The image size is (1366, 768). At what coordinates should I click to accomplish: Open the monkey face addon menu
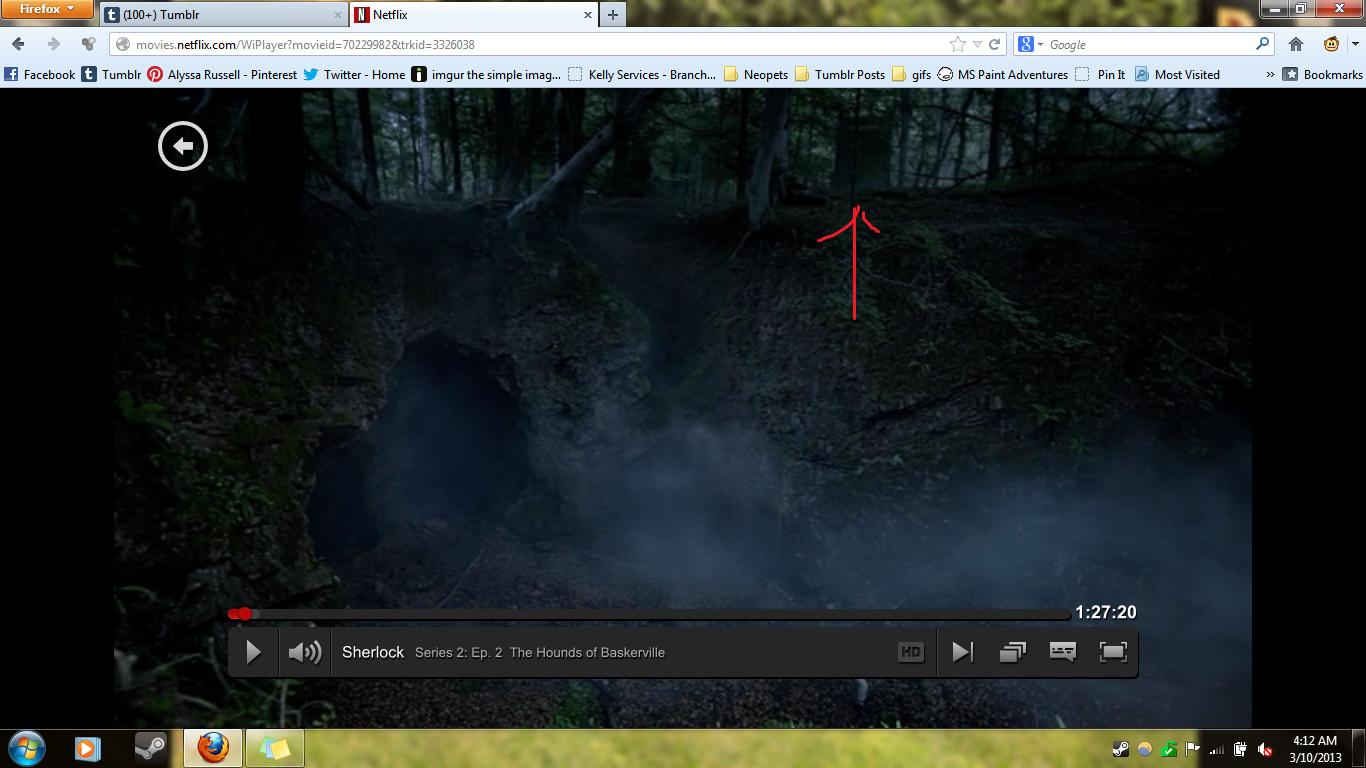[1332, 44]
